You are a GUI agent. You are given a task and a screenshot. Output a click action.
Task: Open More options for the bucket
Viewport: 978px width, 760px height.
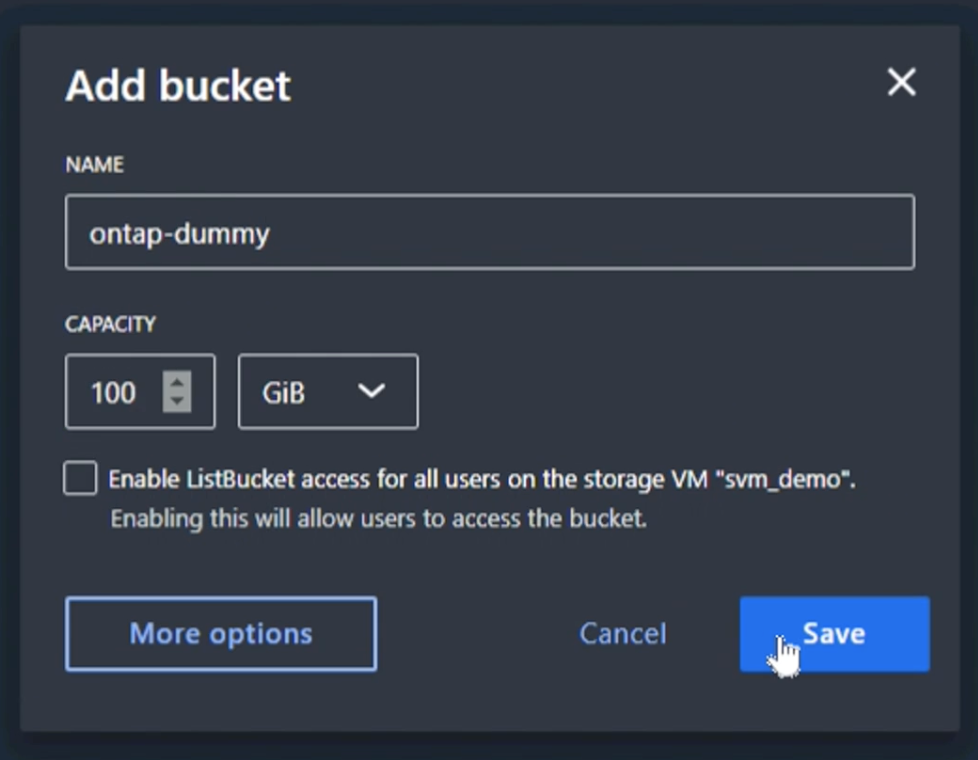point(221,633)
